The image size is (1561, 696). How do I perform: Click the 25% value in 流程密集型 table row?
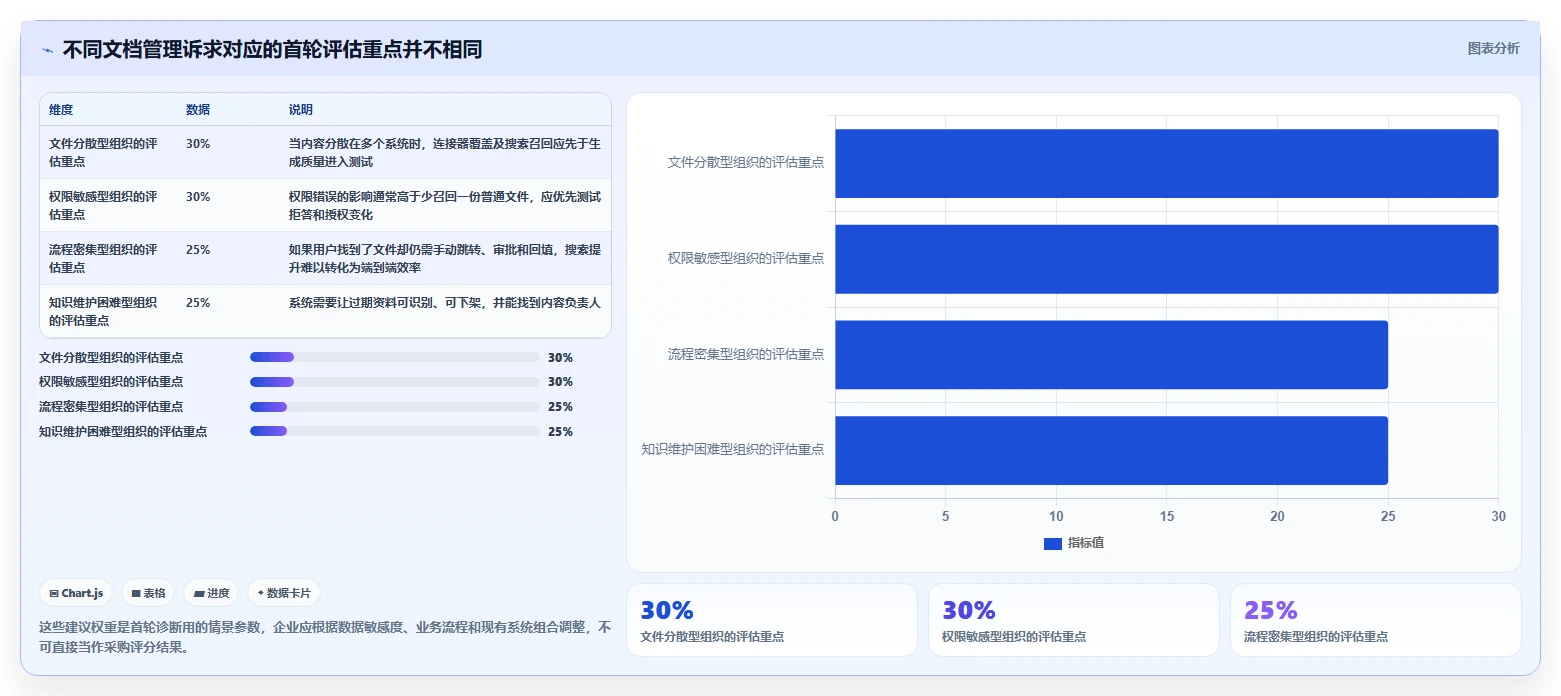pyautogui.click(x=198, y=249)
